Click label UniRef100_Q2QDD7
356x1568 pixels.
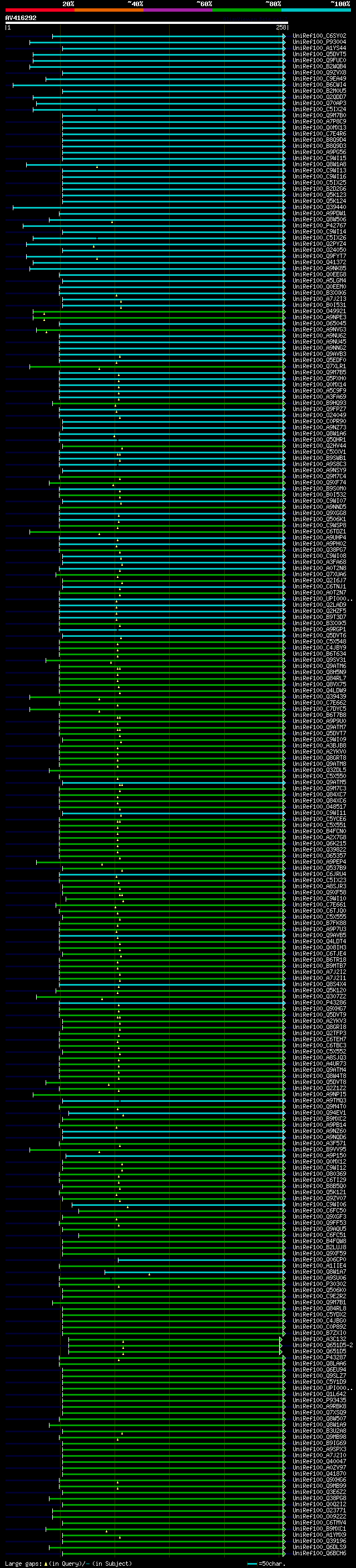pyautogui.click(x=319, y=97)
